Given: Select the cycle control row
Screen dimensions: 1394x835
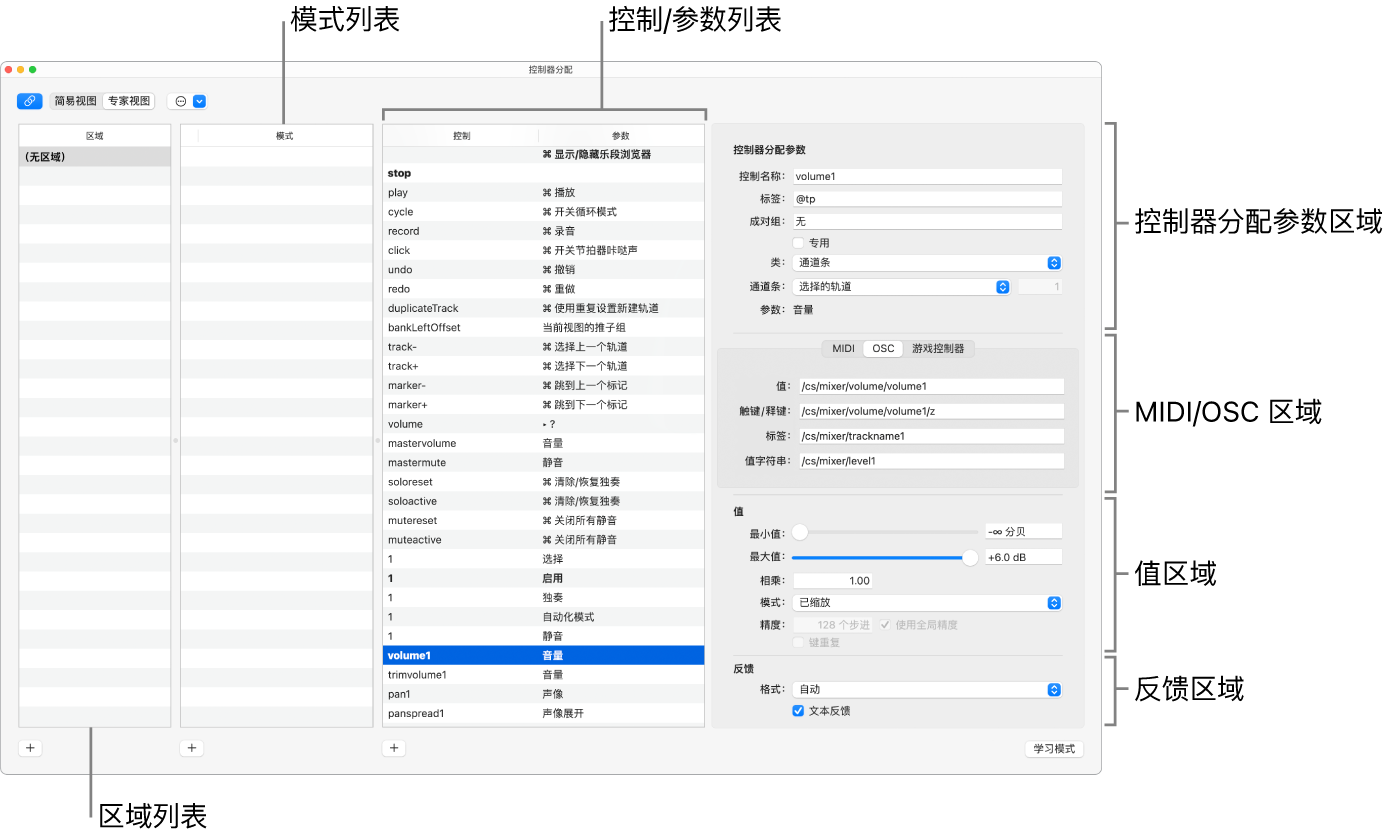Looking at the screenshot, I should pos(544,212).
